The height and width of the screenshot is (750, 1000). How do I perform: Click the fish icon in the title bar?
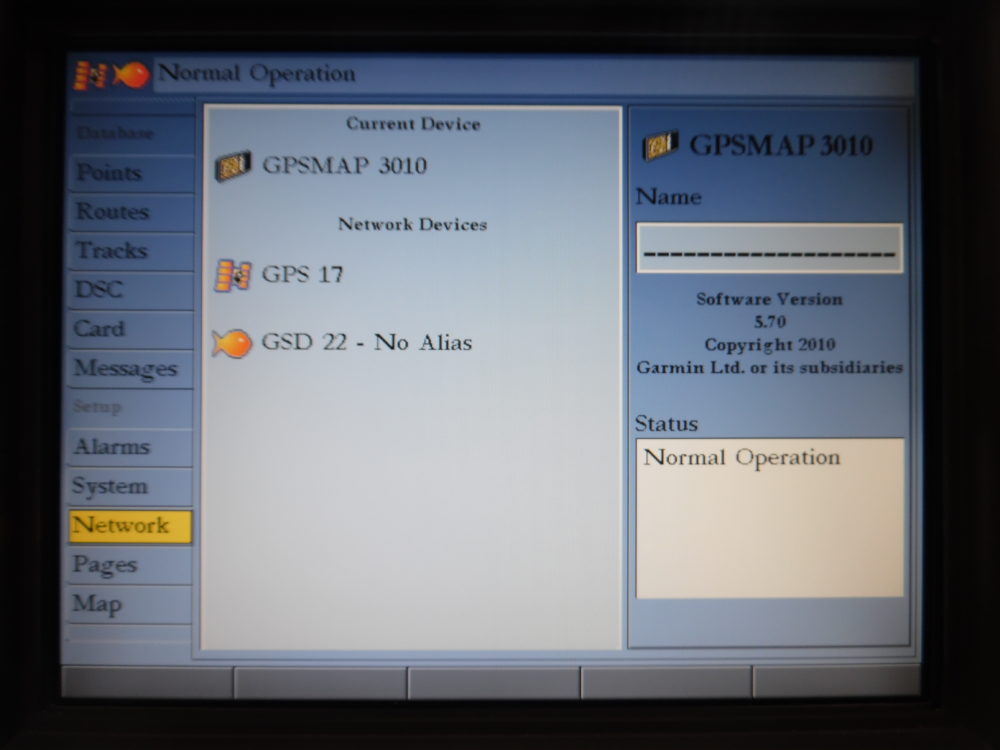click(131, 75)
